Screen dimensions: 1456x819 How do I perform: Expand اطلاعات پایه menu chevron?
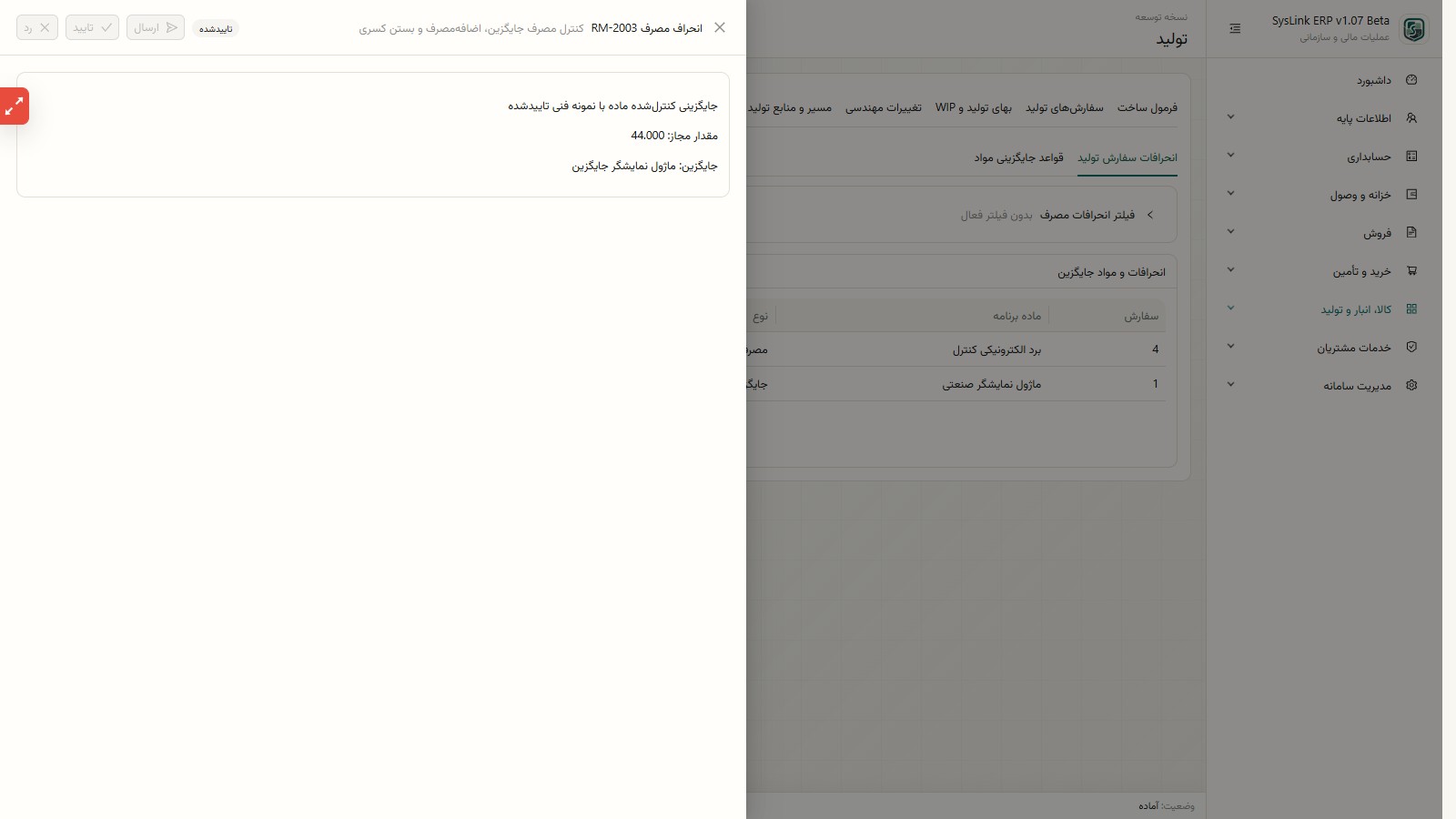pyautogui.click(x=1230, y=117)
